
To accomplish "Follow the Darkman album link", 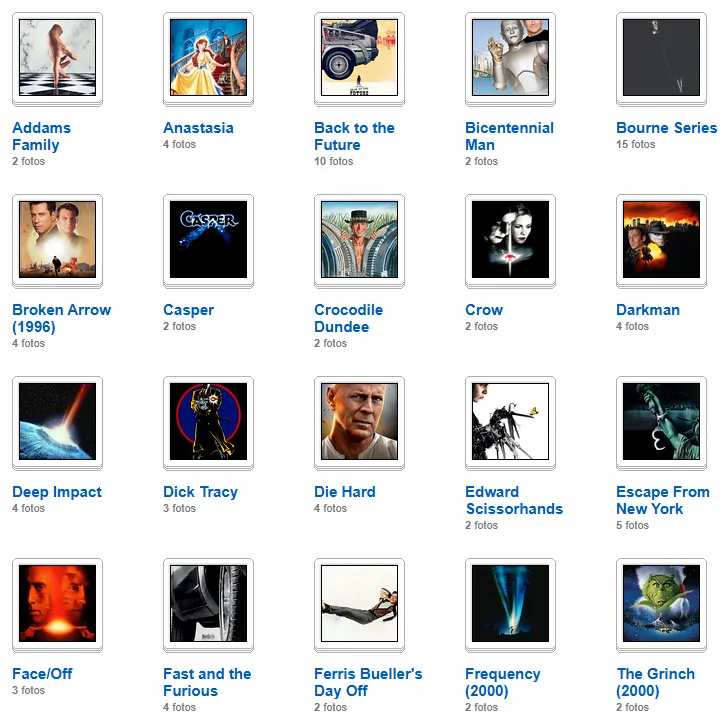I will tap(648, 310).
